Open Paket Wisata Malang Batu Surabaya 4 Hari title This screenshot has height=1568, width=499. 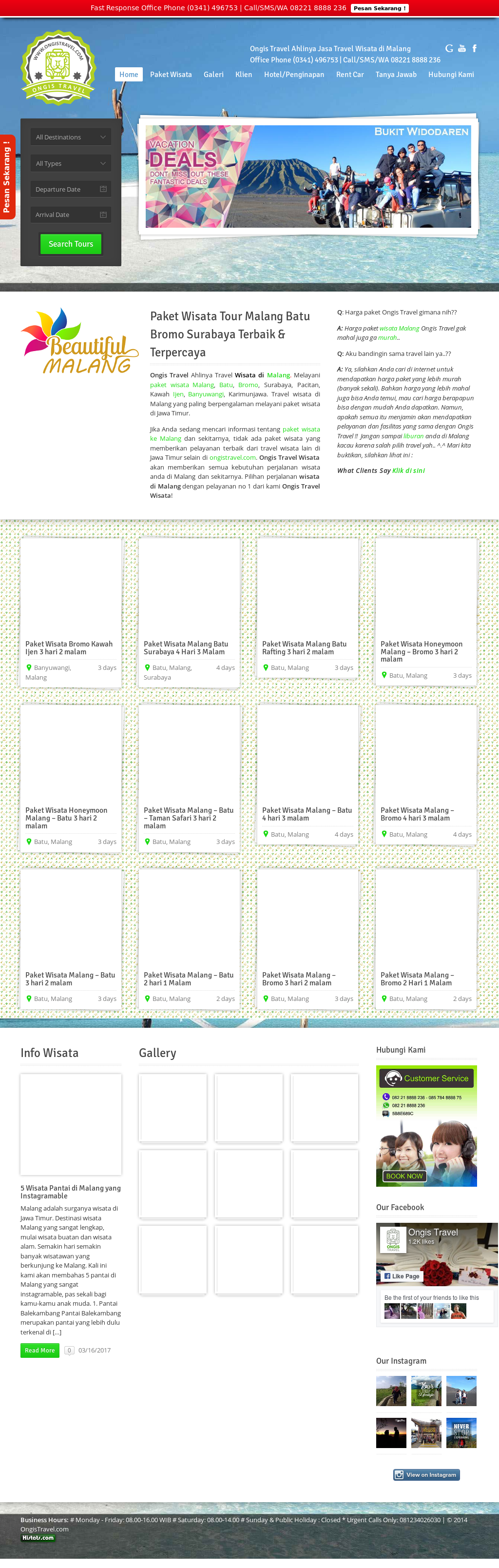[x=186, y=647]
